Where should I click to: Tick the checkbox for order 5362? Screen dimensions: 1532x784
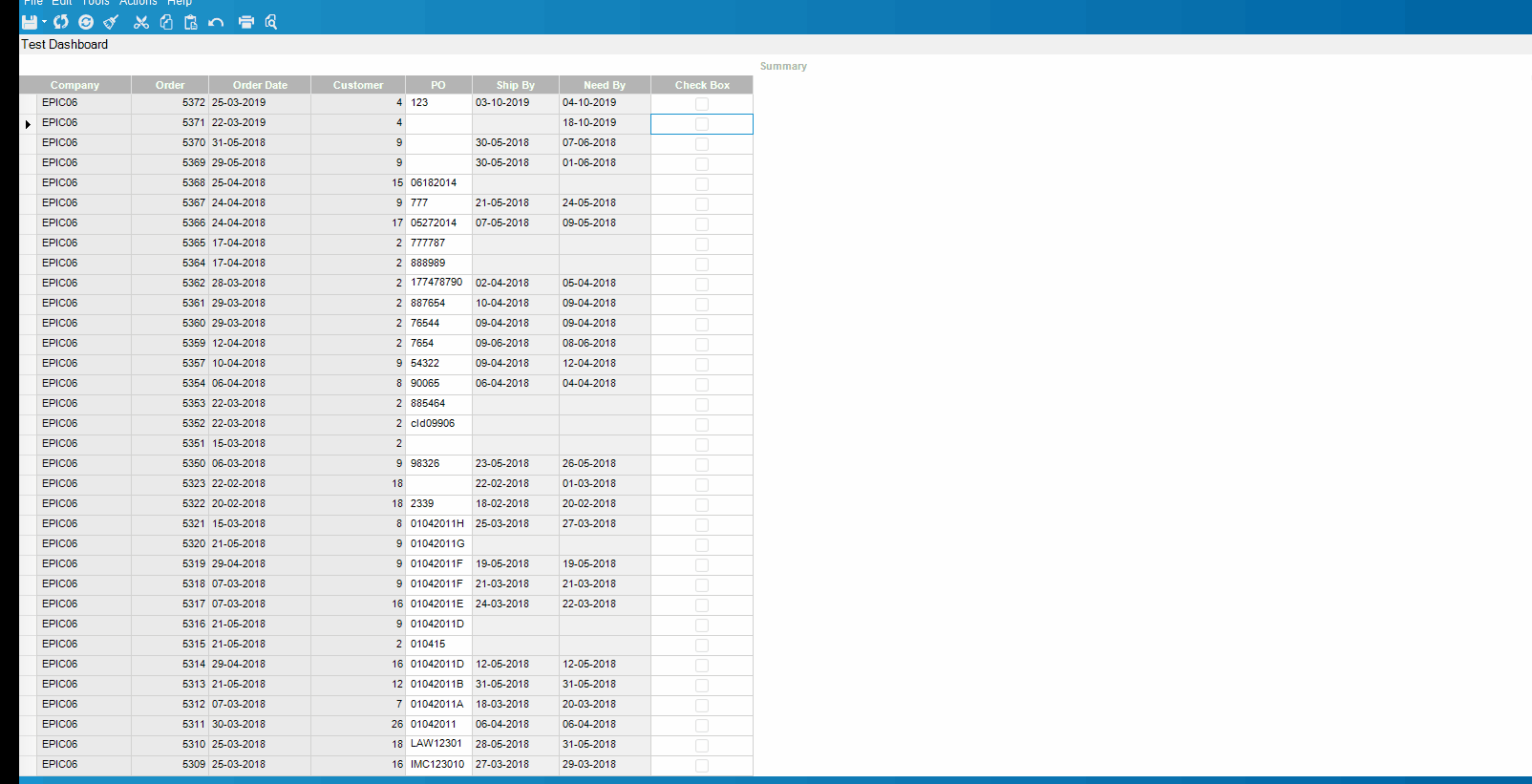click(x=702, y=285)
